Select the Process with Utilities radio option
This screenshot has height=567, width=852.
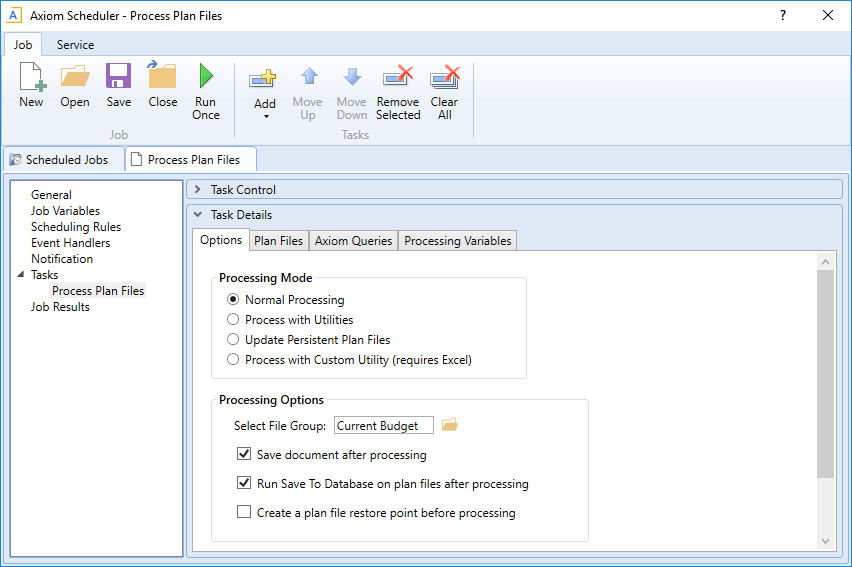point(233,320)
